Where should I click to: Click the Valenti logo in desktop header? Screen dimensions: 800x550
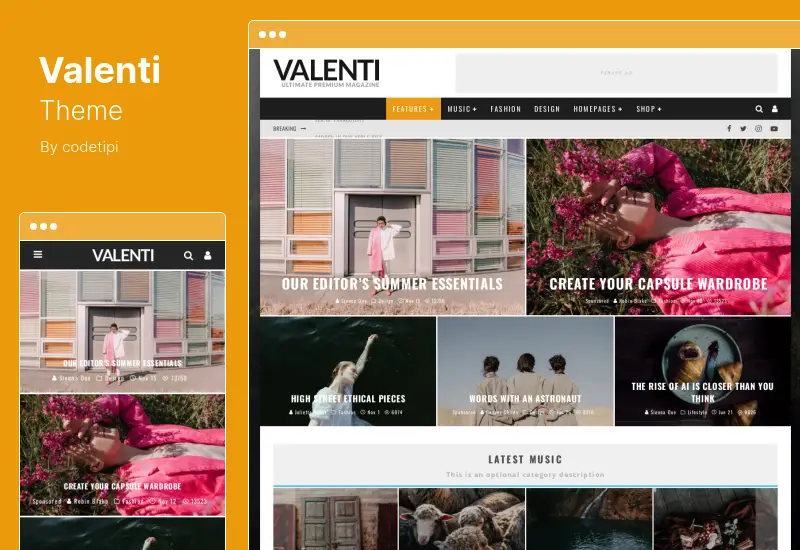point(327,73)
